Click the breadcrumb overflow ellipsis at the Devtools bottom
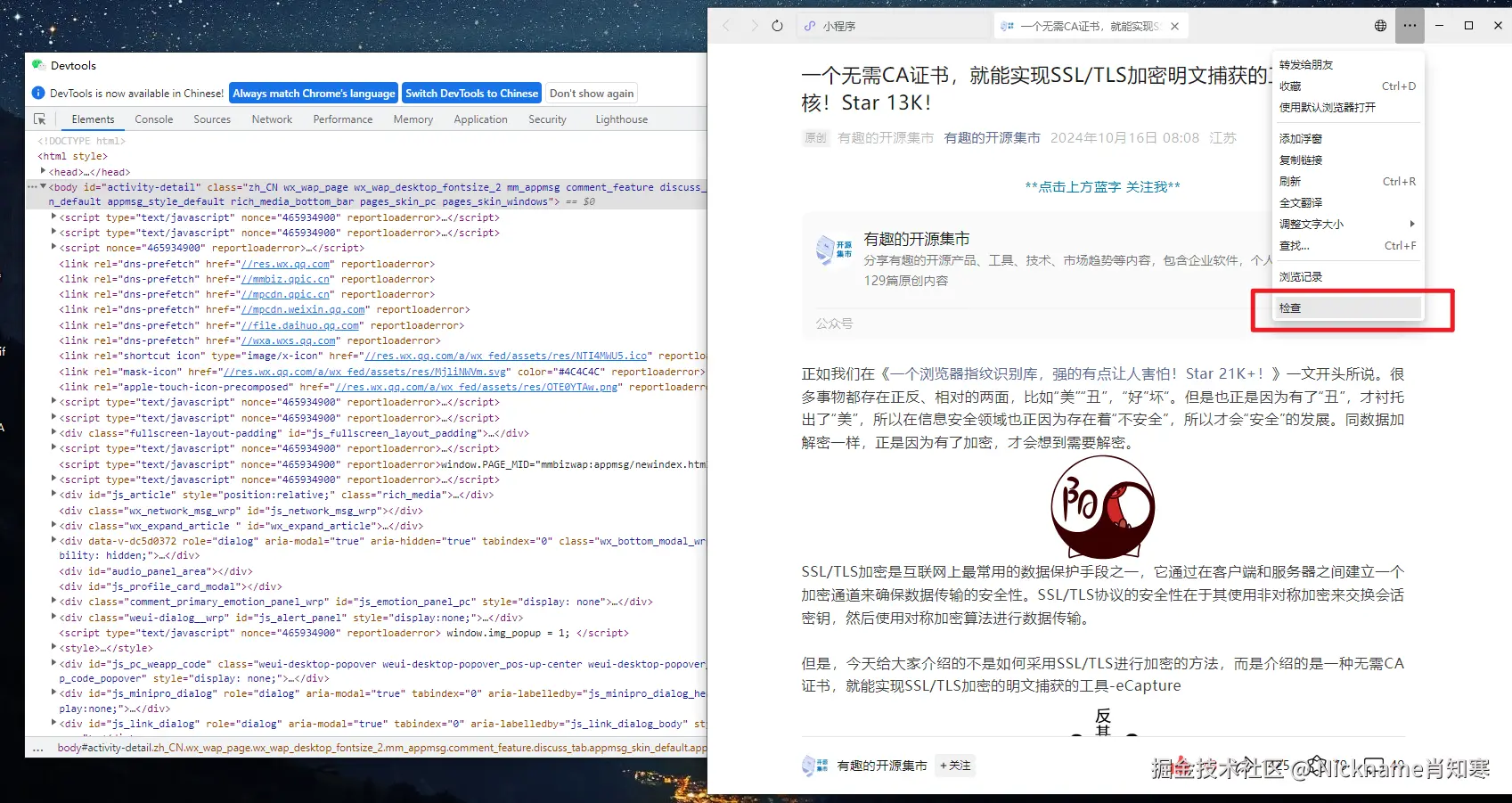1512x803 pixels. tap(38, 749)
